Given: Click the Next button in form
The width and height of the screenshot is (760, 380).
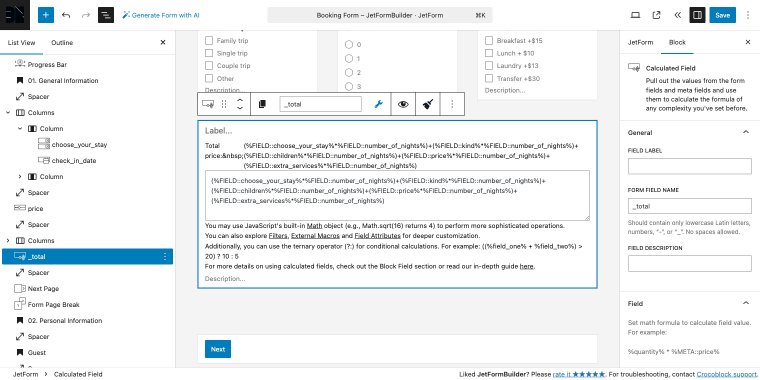Looking at the screenshot, I should tap(218, 349).
